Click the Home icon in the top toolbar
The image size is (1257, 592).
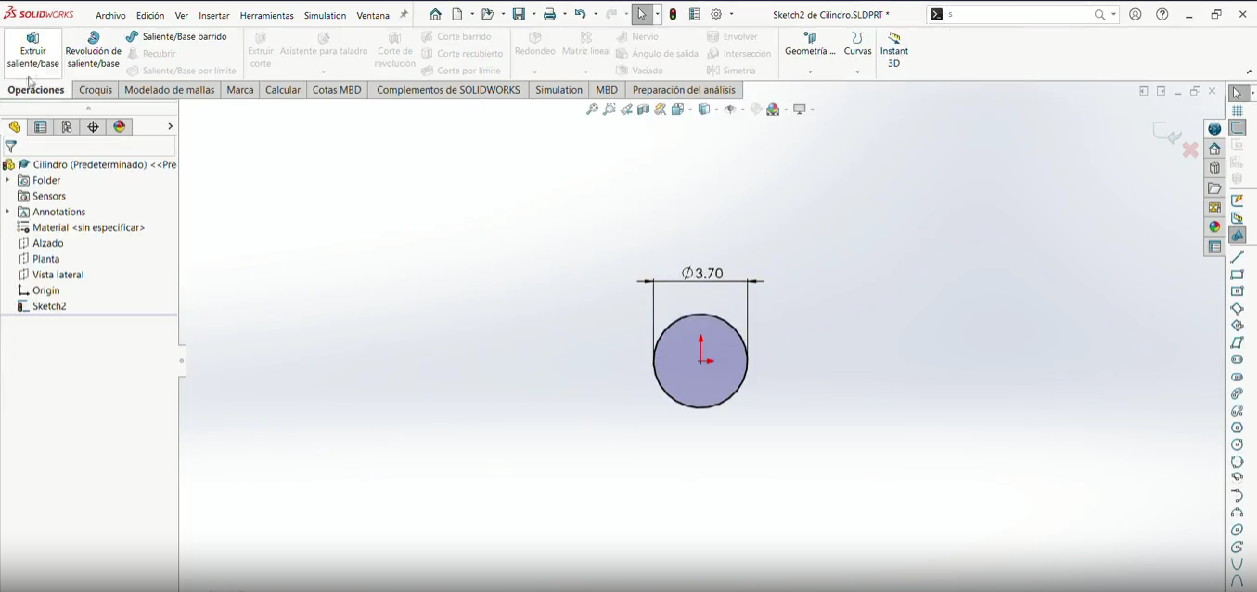(x=435, y=15)
